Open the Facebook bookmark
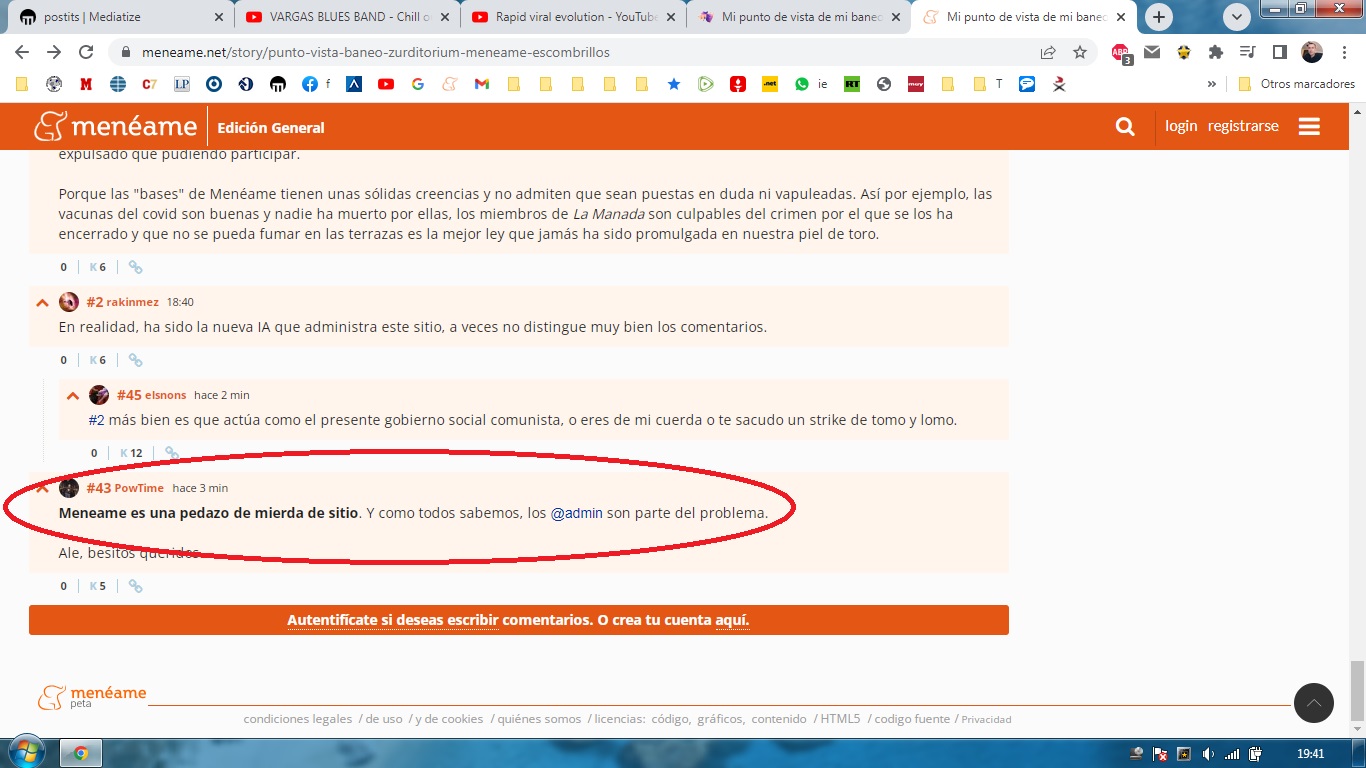This screenshot has width=1366, height=768. pos(315,84)
